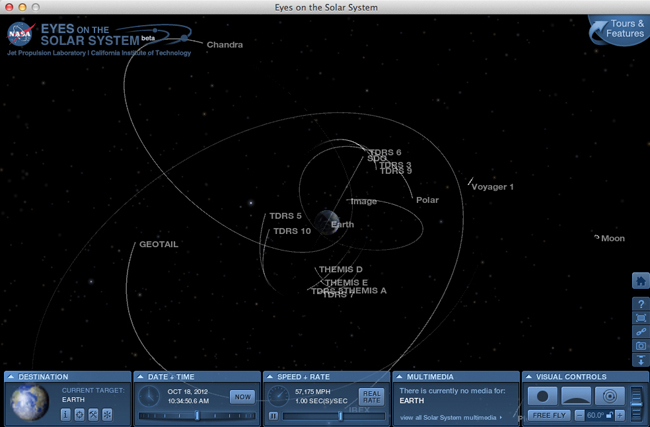Click the OCT 18, 2012 date text
Viewport: 650px width, 427px height.
pos(188,391)
